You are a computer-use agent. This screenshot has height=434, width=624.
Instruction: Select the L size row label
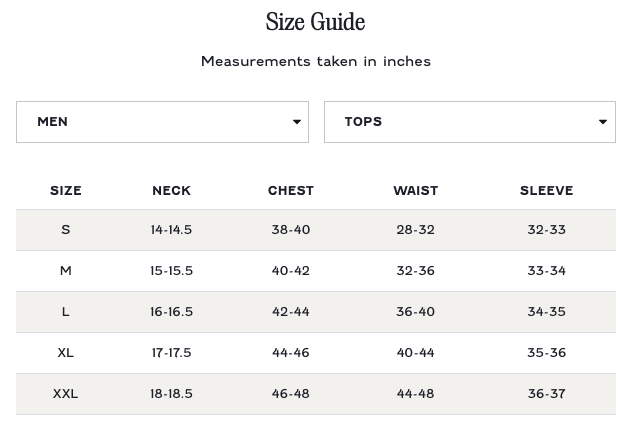pos(66,312)
